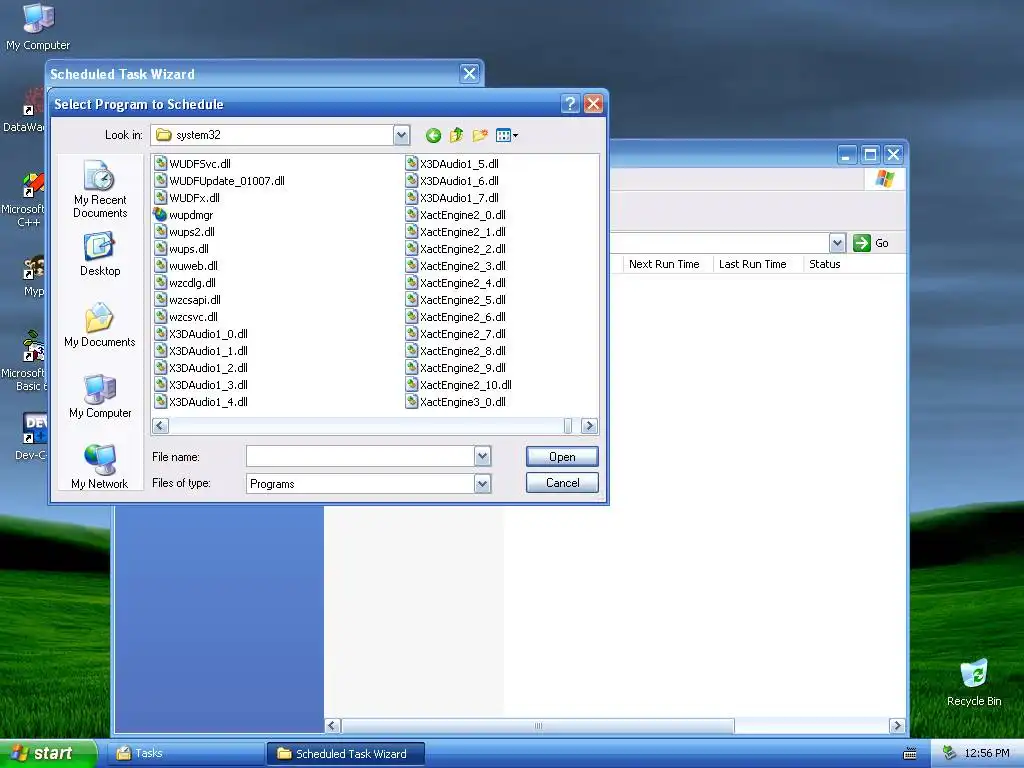Select XactEngine2_6.dll file
The height and width of the screenshot is (768, 1024).
point(456,317)
